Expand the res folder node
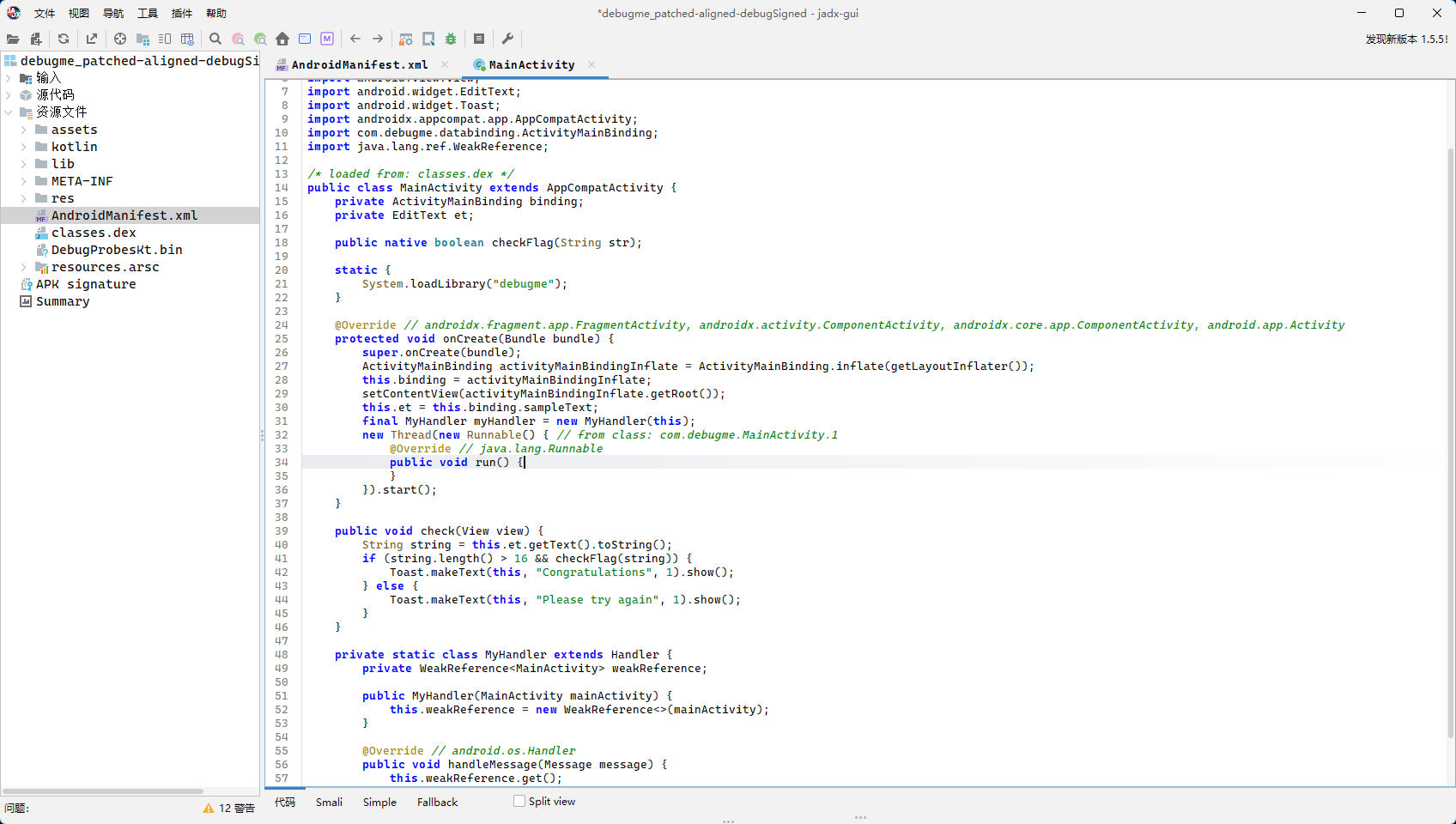1456x824 pixels. tap(23, 198)
